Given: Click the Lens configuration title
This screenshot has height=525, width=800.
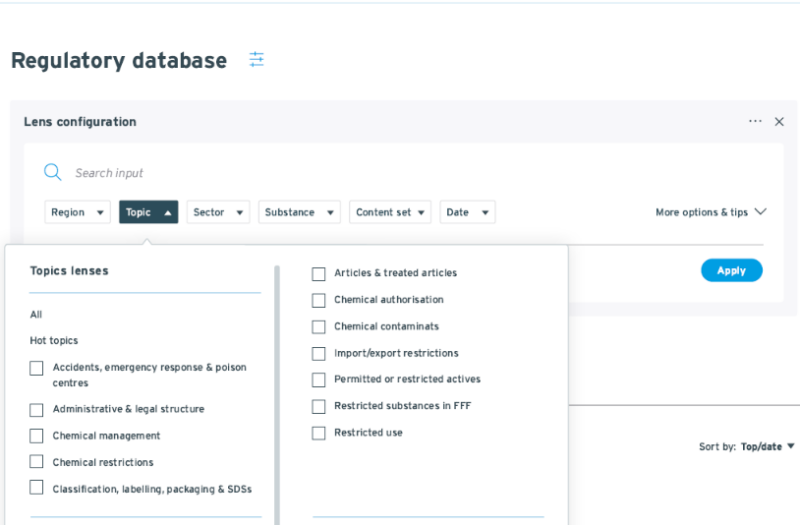Looking at the screenshot, I should 80,122.
